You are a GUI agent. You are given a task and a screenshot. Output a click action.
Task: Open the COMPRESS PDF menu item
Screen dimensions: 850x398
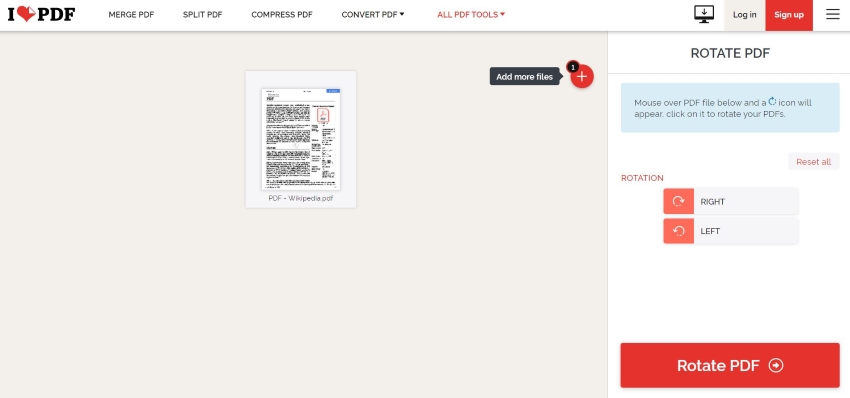click(x=282, y=15)
